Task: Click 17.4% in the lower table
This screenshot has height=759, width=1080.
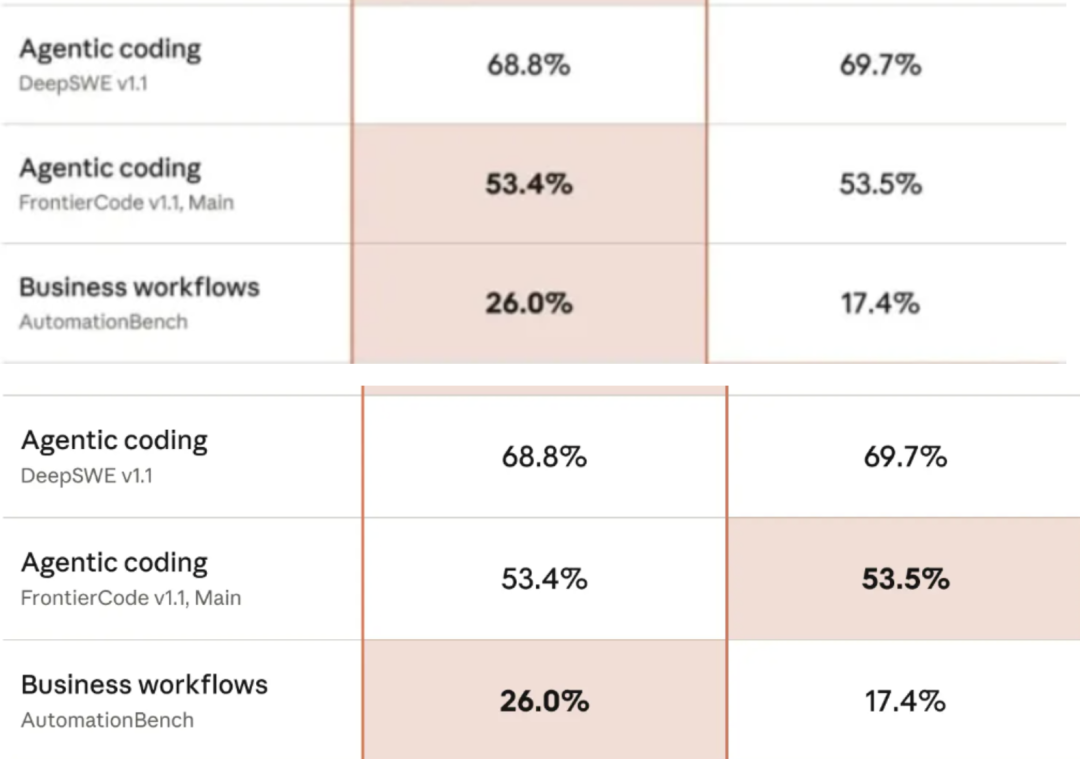Action: click(x=905, y=701)
